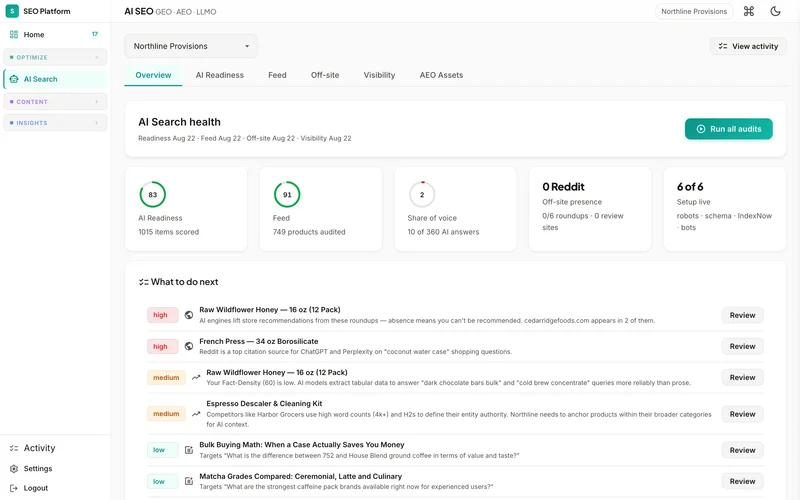The image size is (800, 500).
Task: Review the Bulk Buying Math item
Action: coord(742,450)
